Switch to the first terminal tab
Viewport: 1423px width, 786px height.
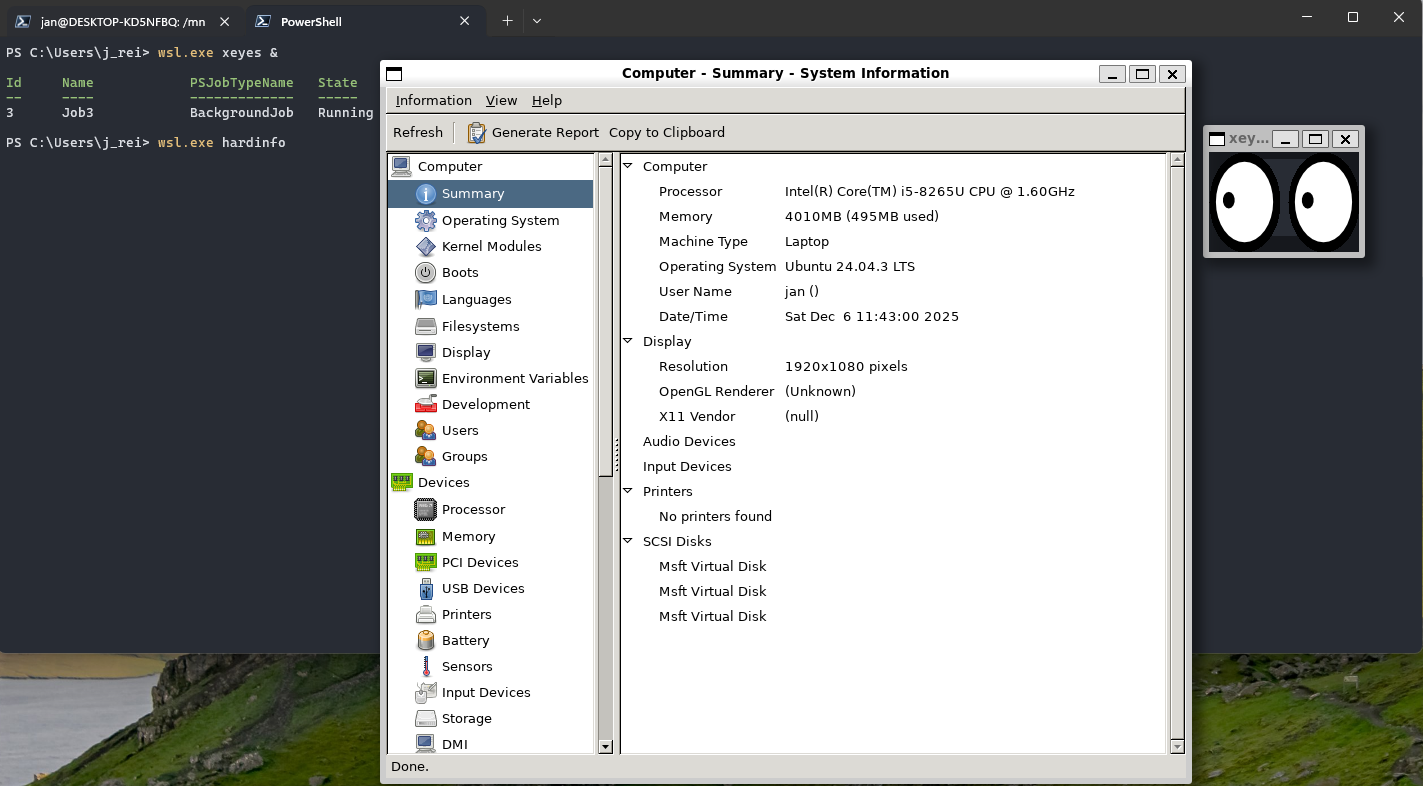pyautogui.click(x=120, y=20)
